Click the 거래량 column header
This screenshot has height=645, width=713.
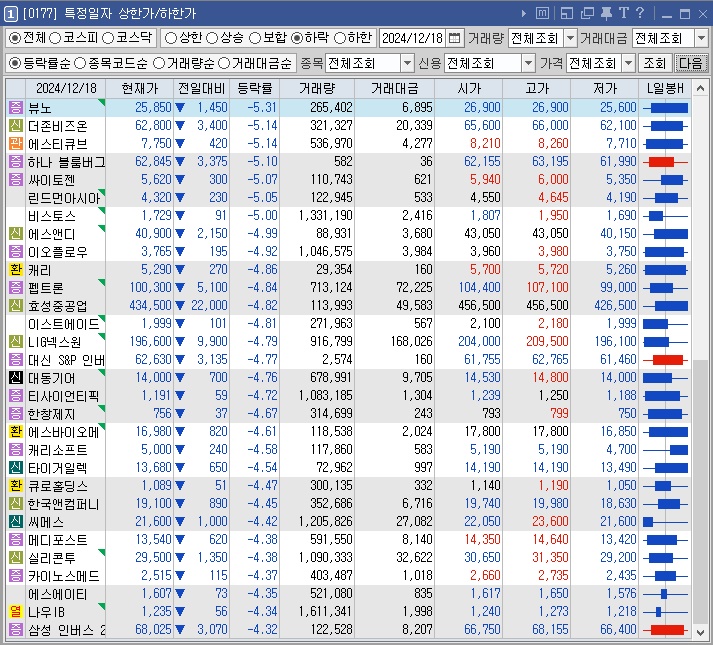[317, 88]
